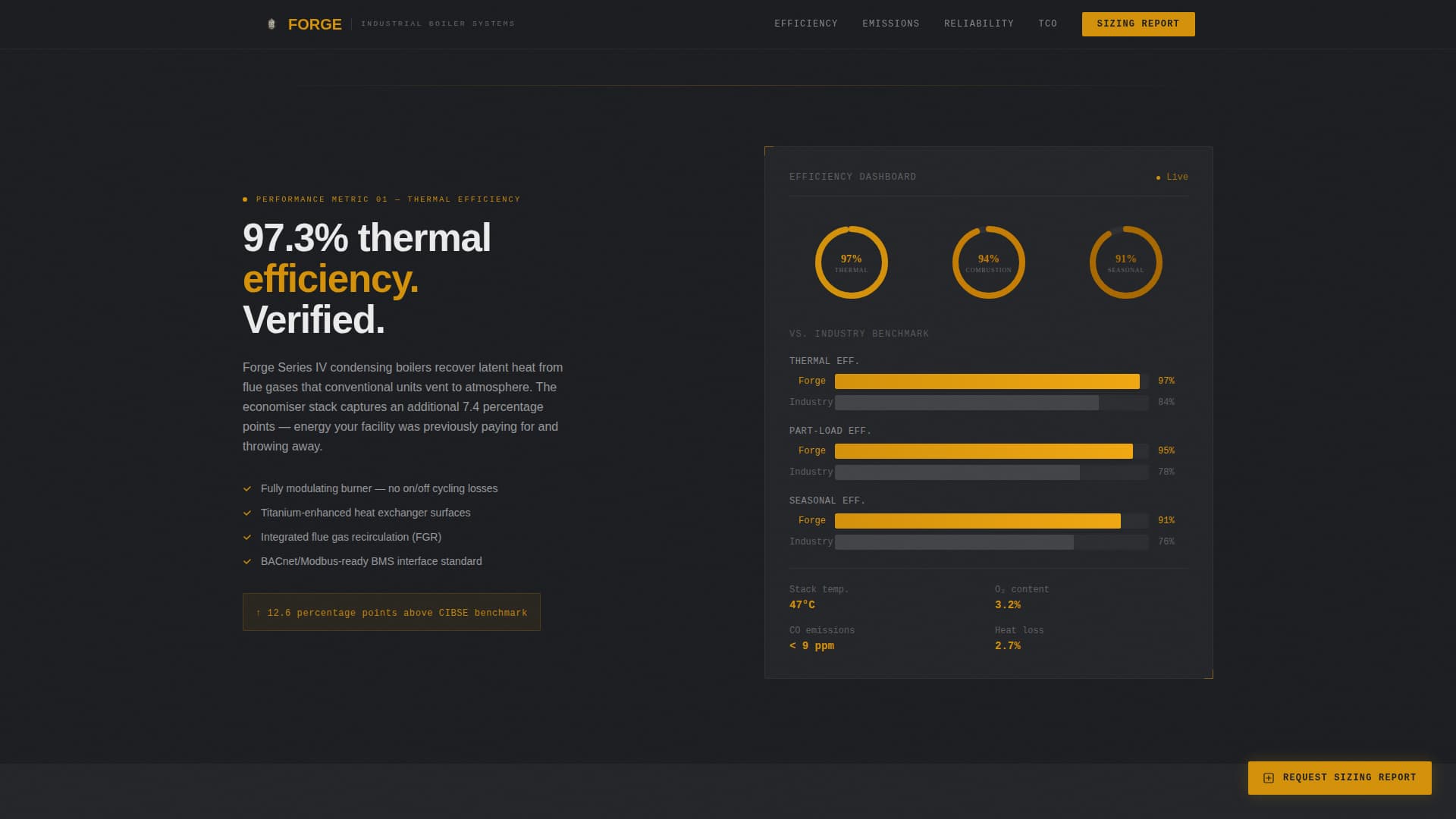Expand the EFFICIENCY DASHBOARD header
The image size is (1456, 819).
tap(852, 177)
